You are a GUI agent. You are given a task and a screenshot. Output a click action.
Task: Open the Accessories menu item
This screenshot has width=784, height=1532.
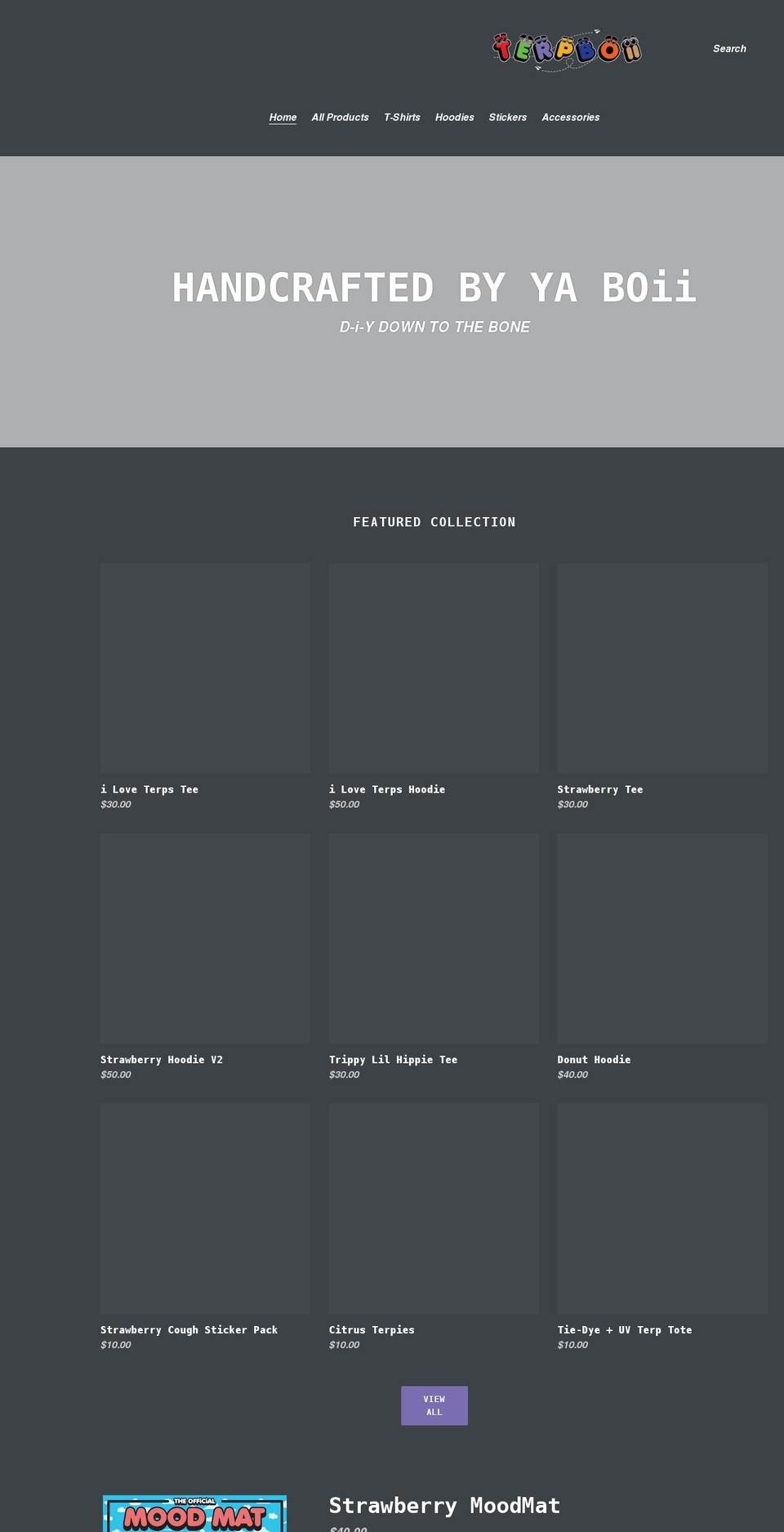pos(570,118)
